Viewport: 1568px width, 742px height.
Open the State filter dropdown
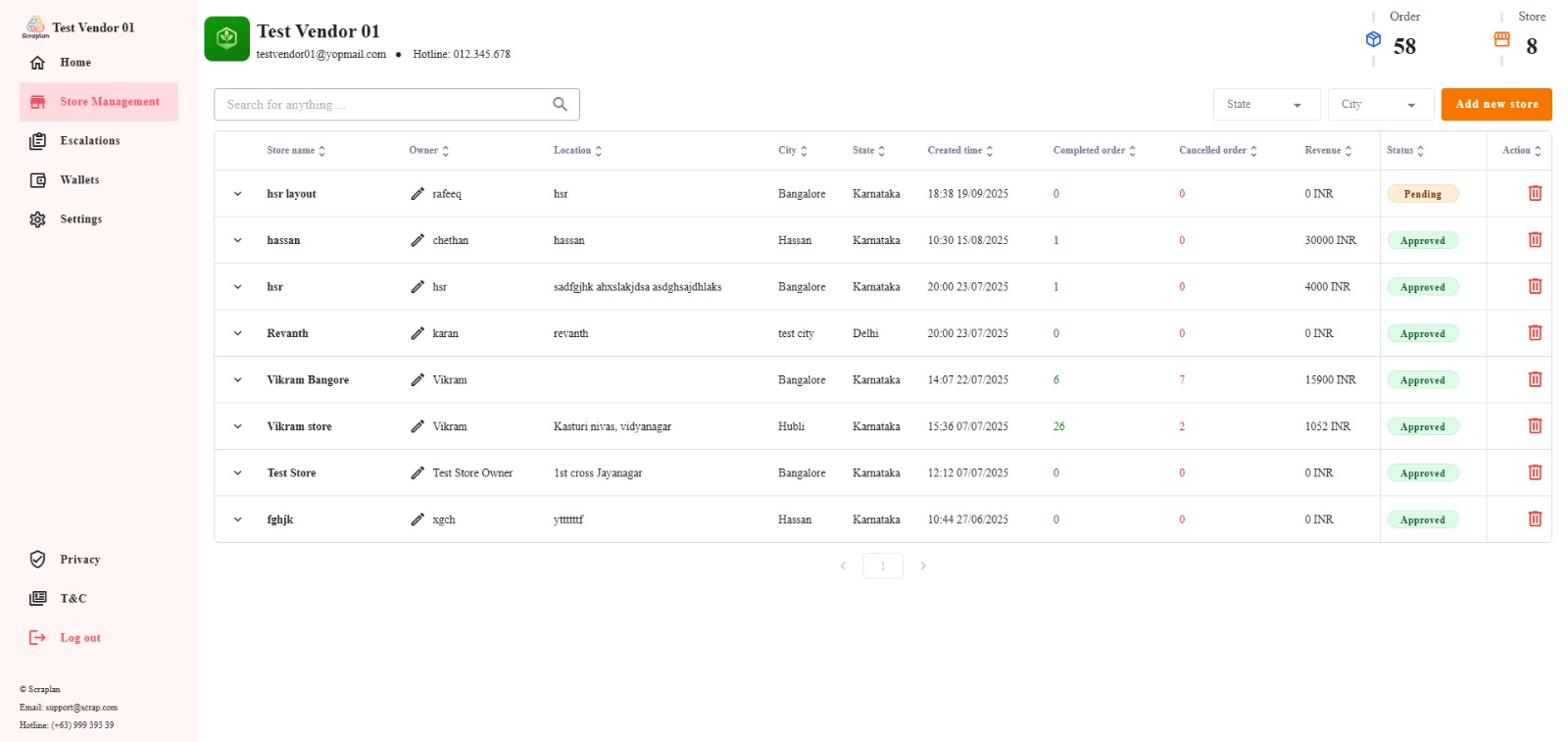1265,105
